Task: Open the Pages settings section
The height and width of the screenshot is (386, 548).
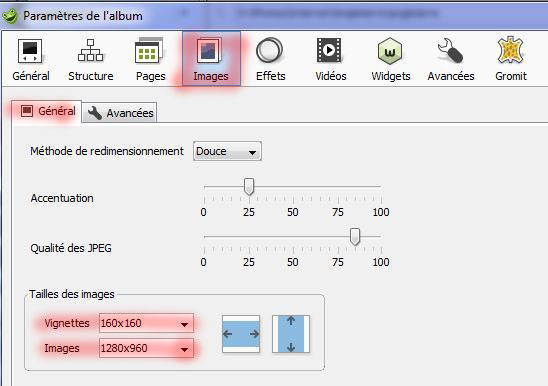Action: pos(150,59)
